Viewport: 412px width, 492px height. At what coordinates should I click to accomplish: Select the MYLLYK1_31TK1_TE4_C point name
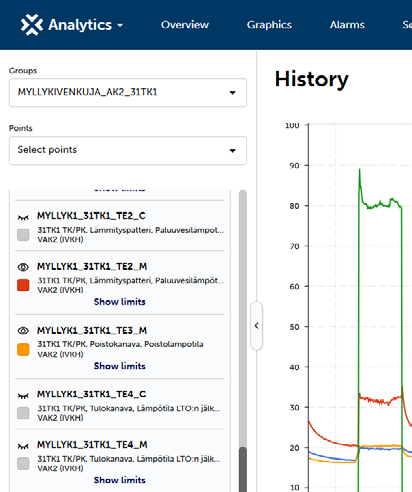pyautogui.click(x=91, y=394)
